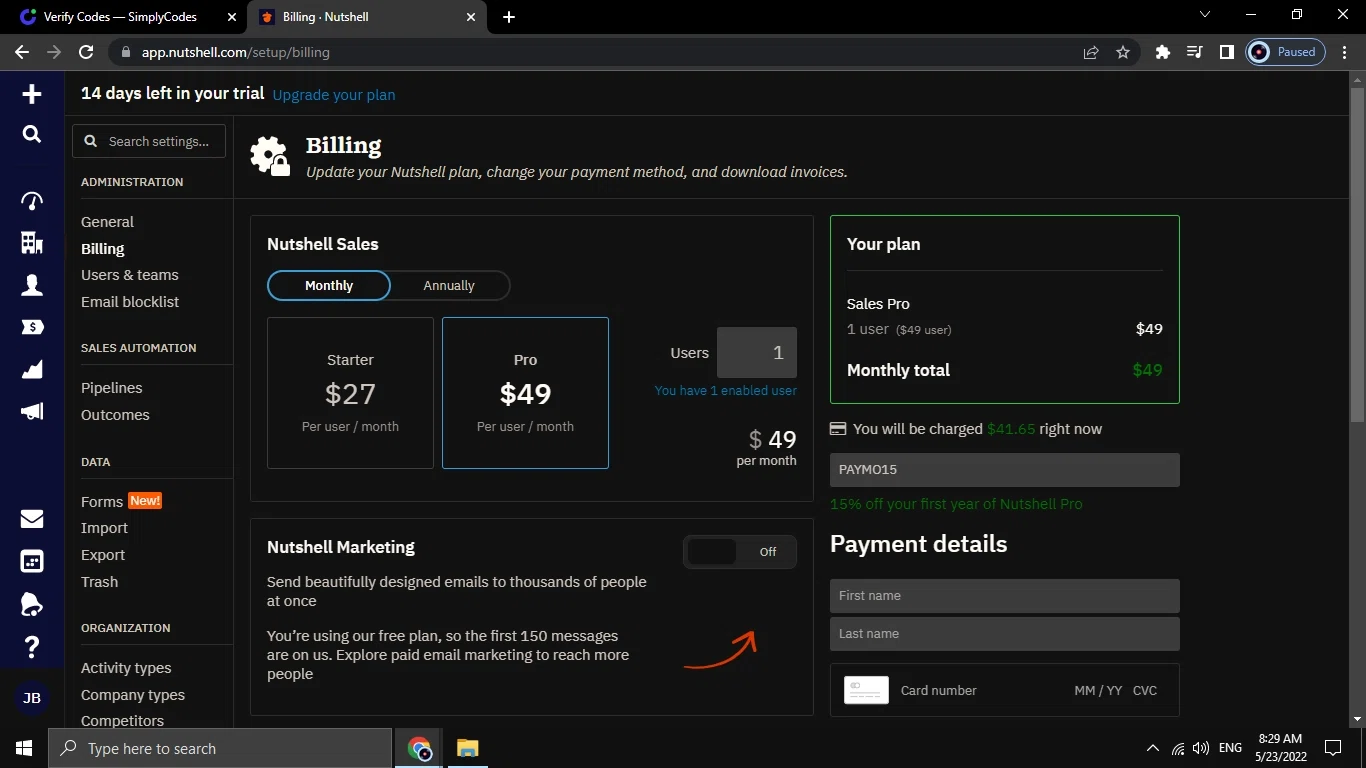
Task: Reload the page with refresh icon
Action: point(86,52)
